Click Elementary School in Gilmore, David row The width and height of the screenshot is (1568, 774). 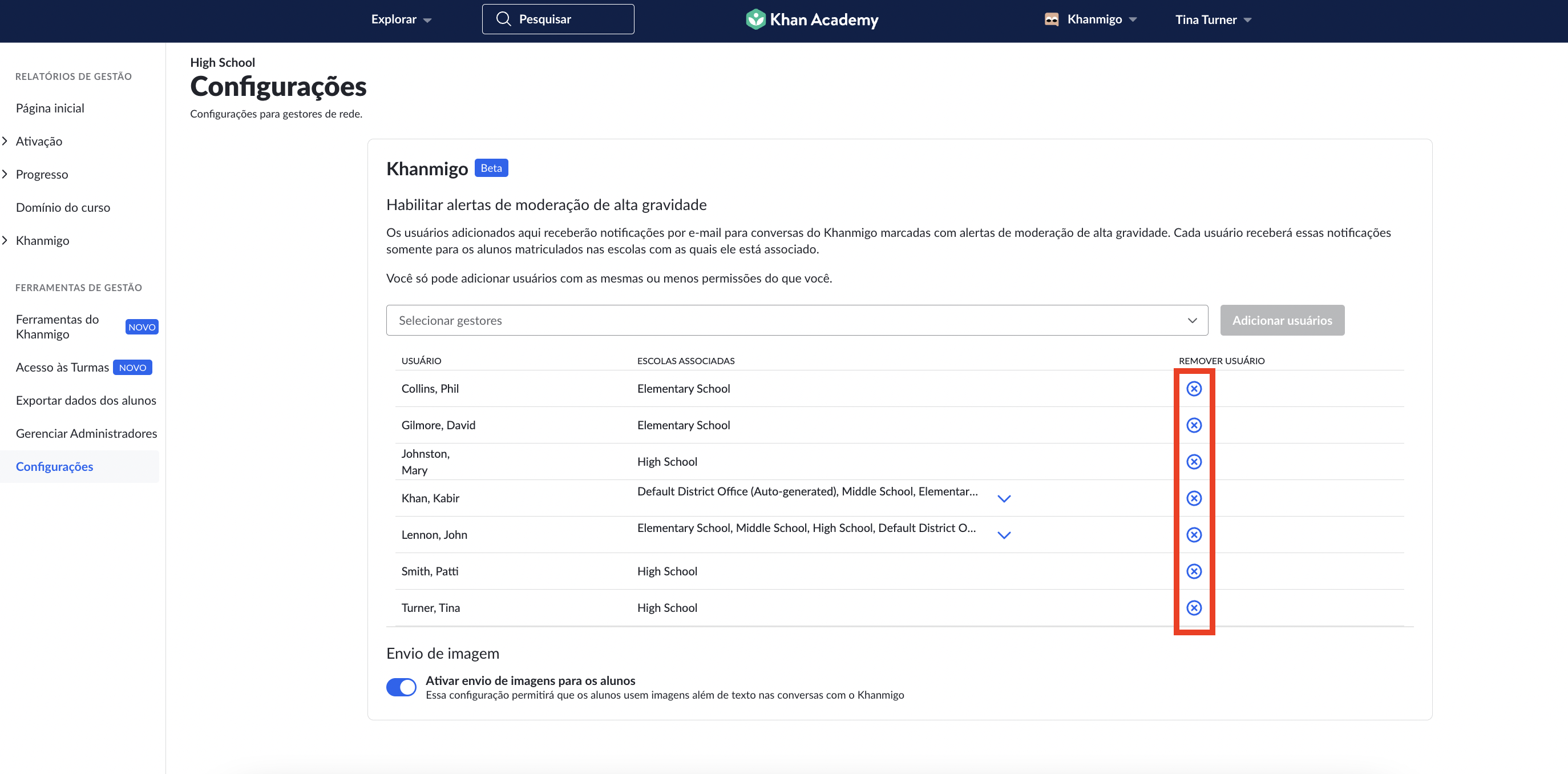coord(683,425)
